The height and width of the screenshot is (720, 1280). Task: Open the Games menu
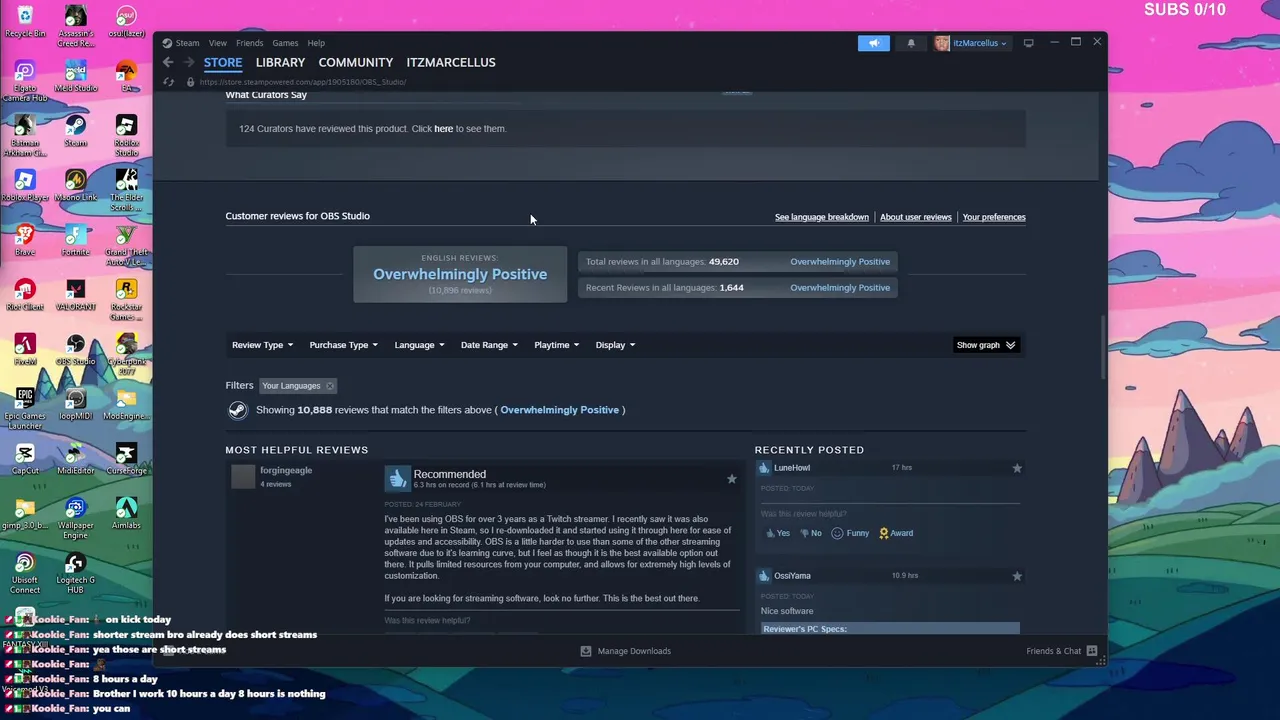[x=285, y=43]
